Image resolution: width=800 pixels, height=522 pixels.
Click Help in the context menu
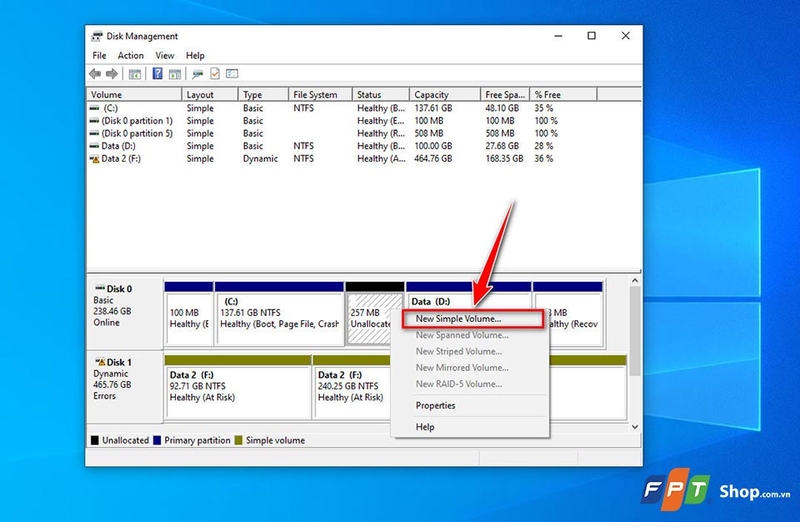[x=425, y=427]
